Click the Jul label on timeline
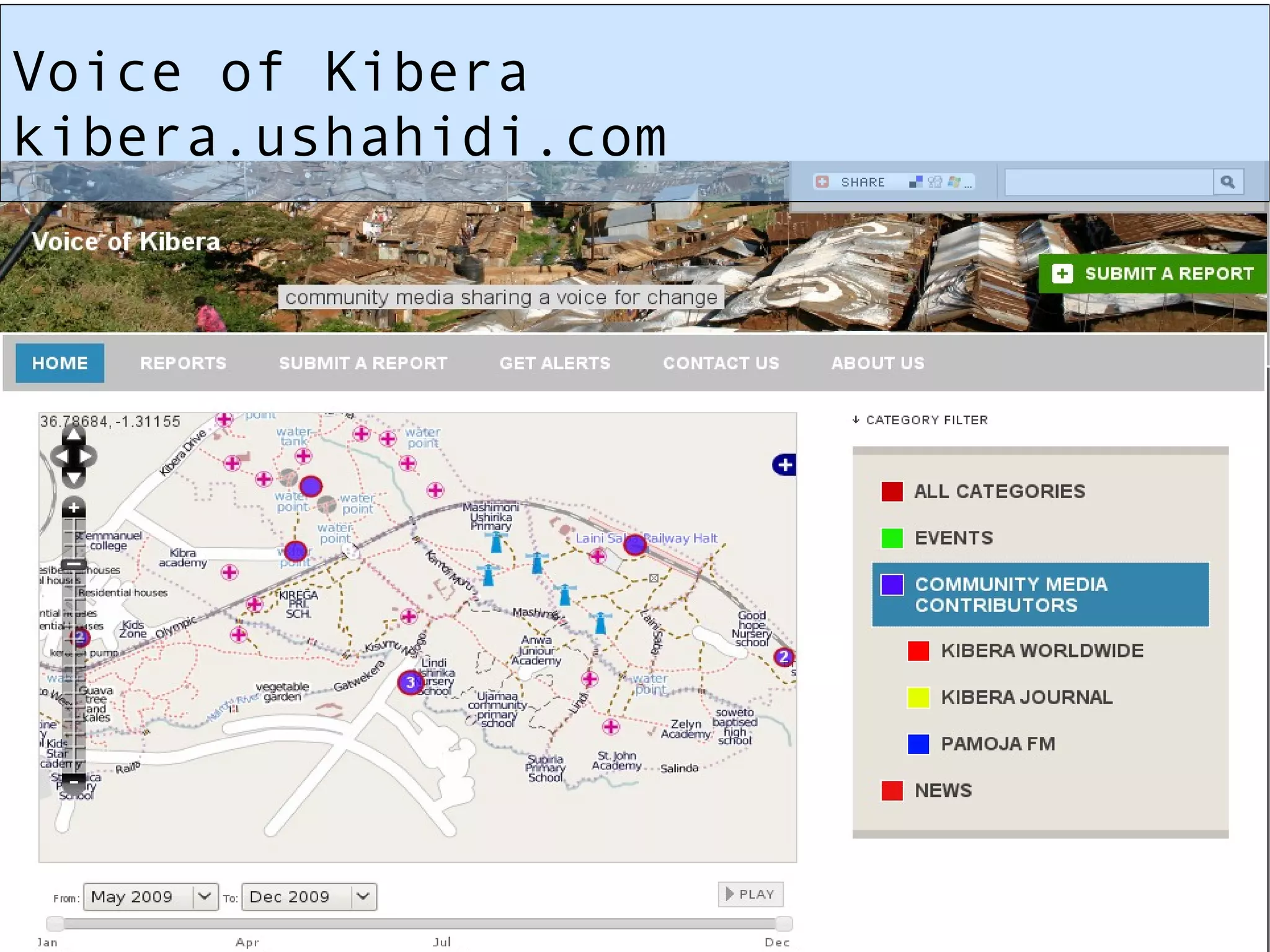The image size is (1270, 952). [442, 942]
